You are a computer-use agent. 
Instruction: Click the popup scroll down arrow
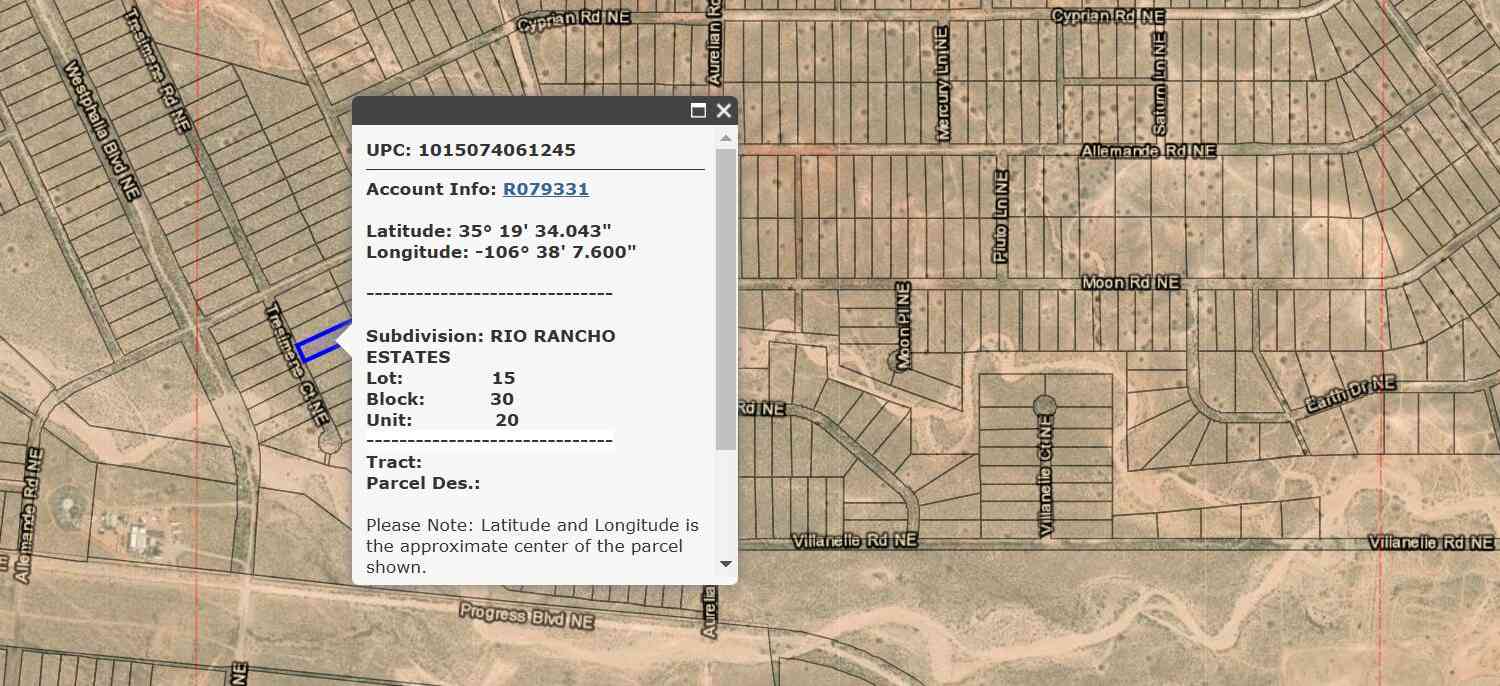point(726,564)
